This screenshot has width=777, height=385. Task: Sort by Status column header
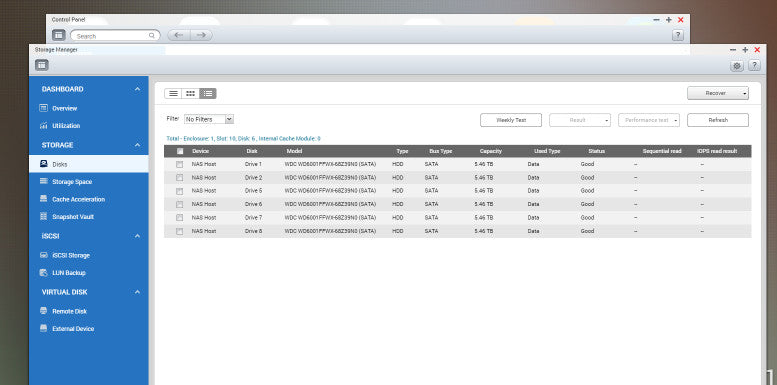[x=597, y=151]
